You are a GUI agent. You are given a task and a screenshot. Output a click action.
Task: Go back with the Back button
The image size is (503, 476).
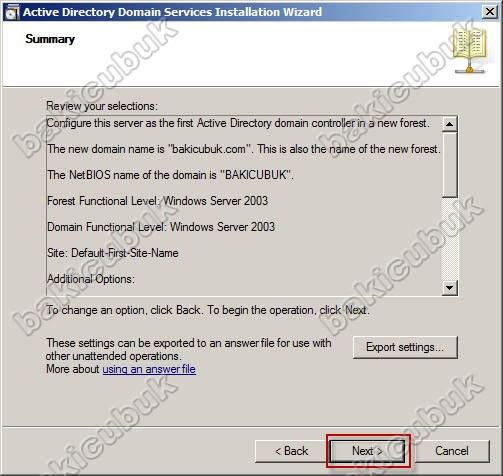click(291, 451)
